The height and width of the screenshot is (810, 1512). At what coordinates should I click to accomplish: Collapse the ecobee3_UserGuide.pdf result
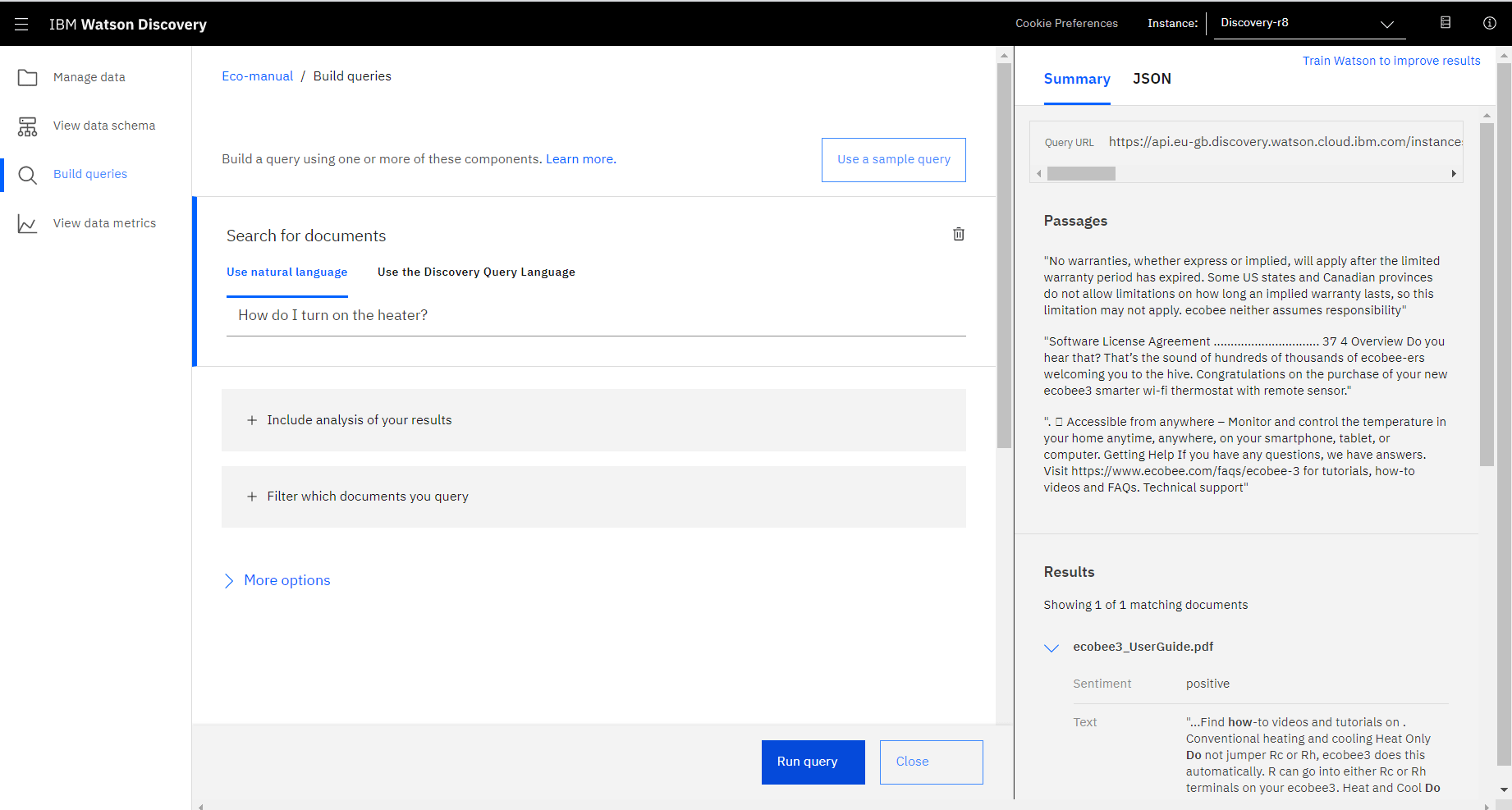1051,648
